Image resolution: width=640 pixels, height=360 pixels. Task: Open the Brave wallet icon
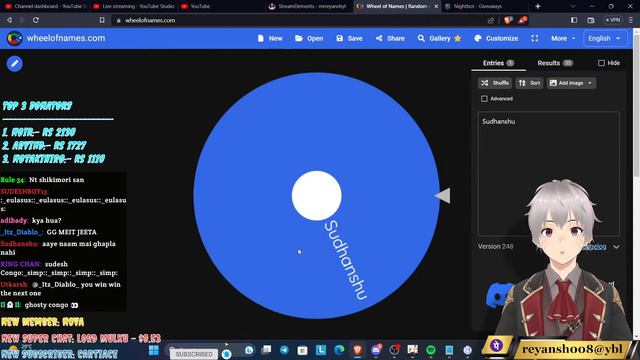tap(591, 20)
